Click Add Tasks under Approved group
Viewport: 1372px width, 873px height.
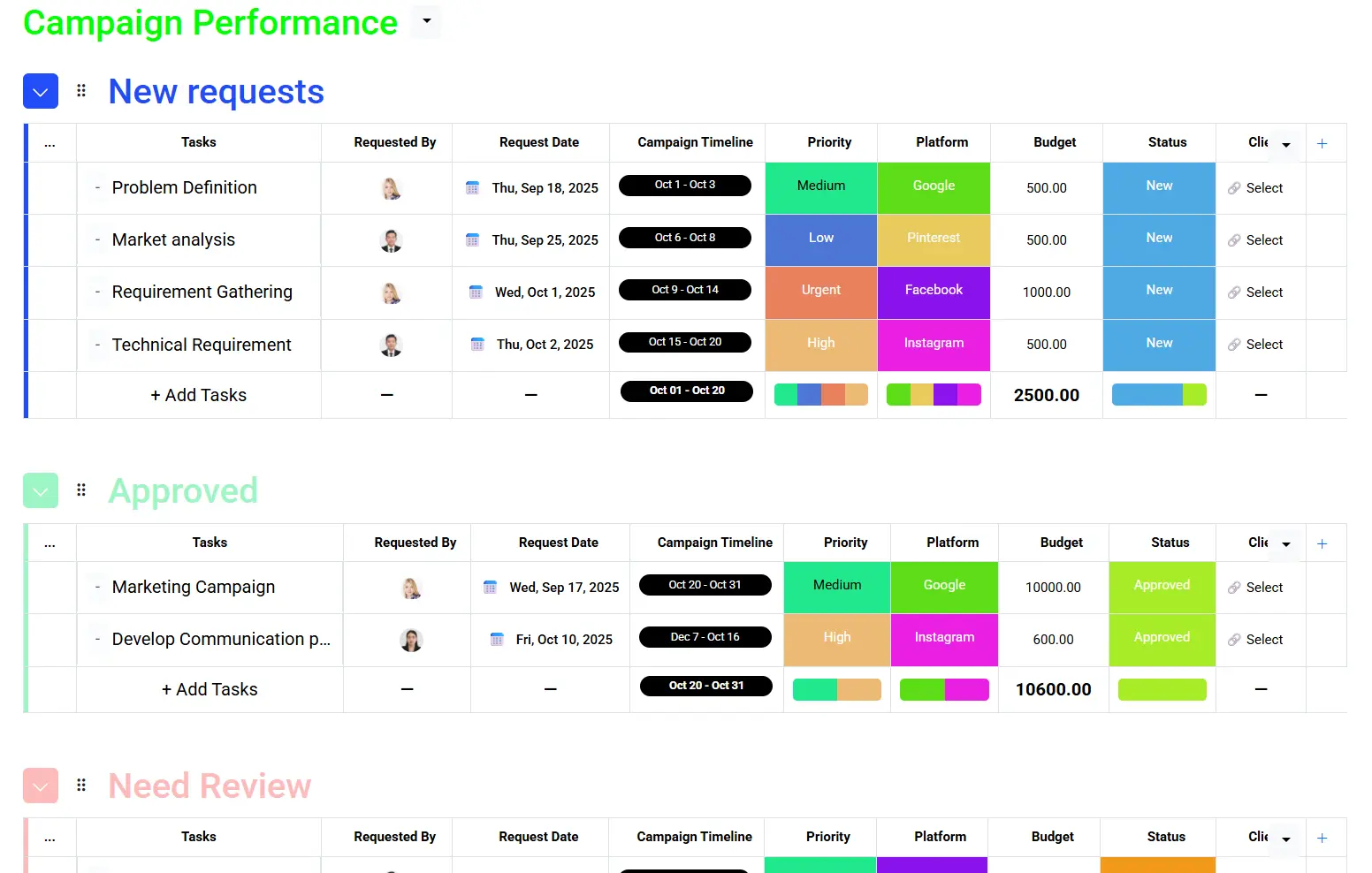pos(210,689)
